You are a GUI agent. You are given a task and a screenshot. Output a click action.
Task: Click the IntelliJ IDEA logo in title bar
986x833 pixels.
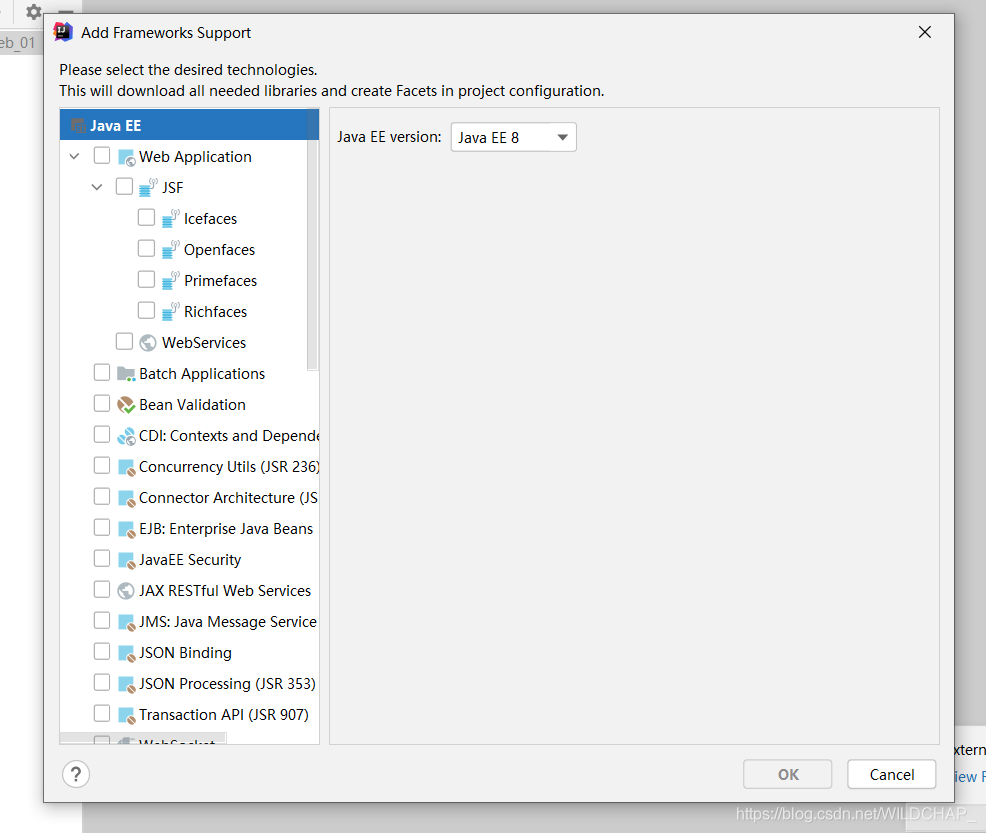click(x=63, y=31)
